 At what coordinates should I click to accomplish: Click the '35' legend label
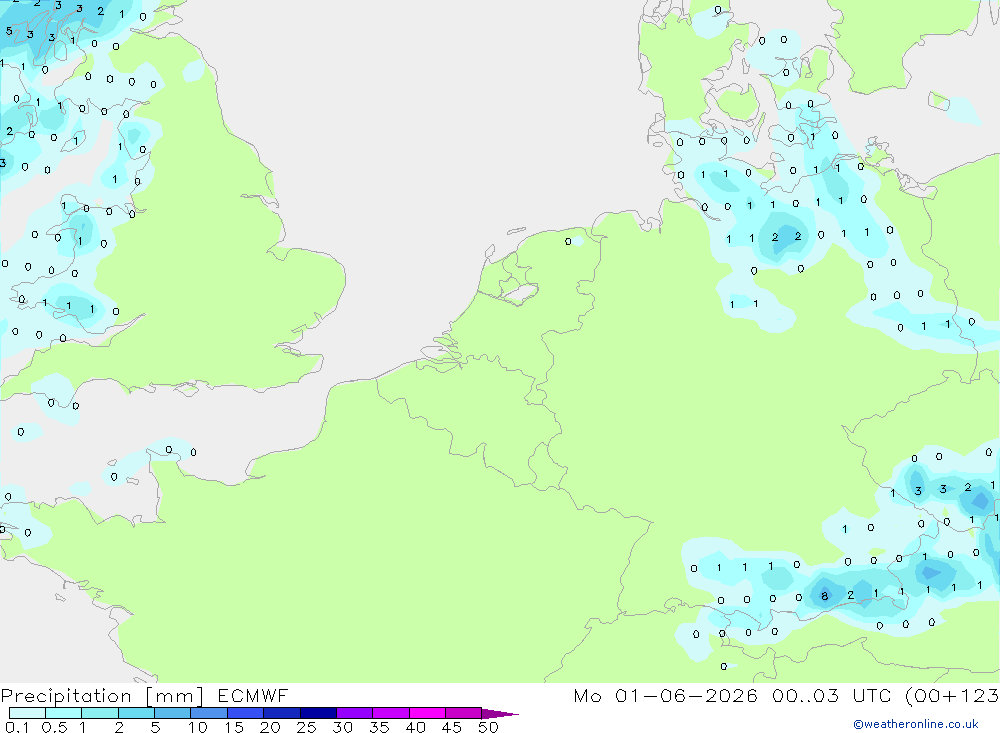(379, 727)
